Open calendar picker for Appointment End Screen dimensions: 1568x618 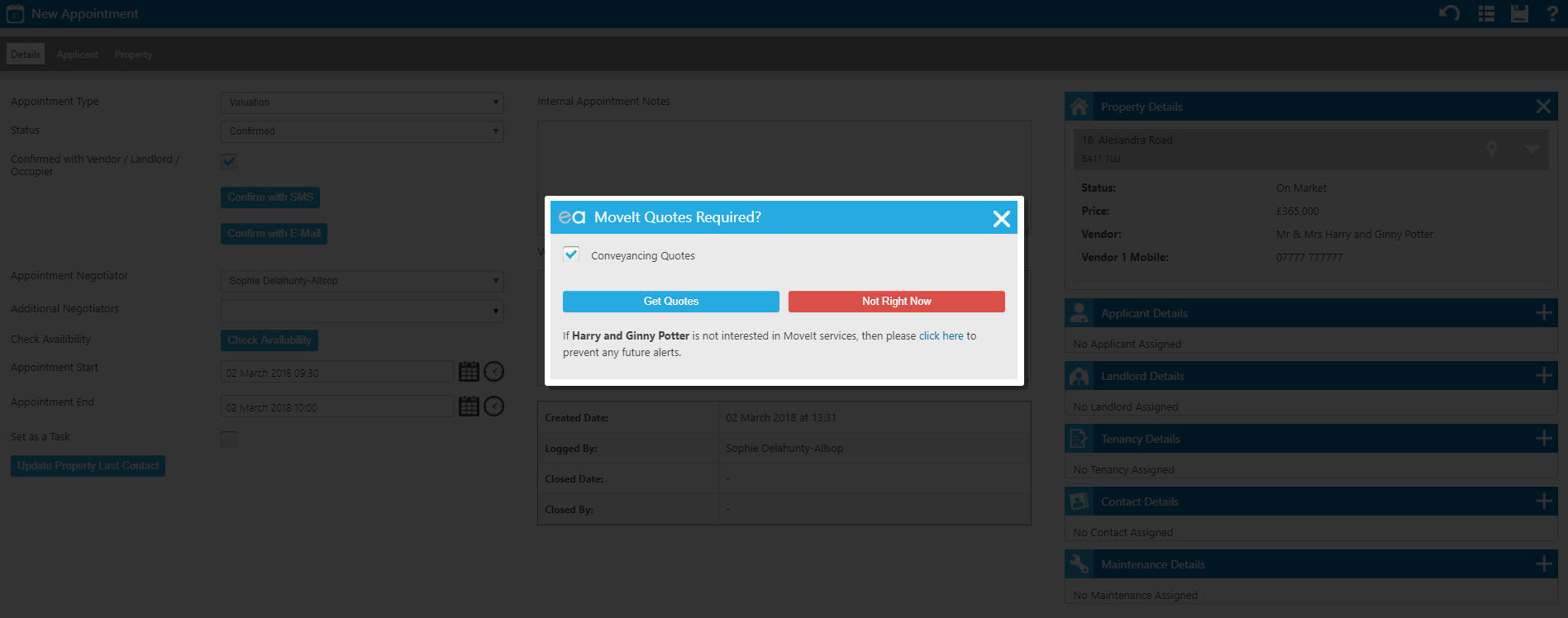(469, 406)
